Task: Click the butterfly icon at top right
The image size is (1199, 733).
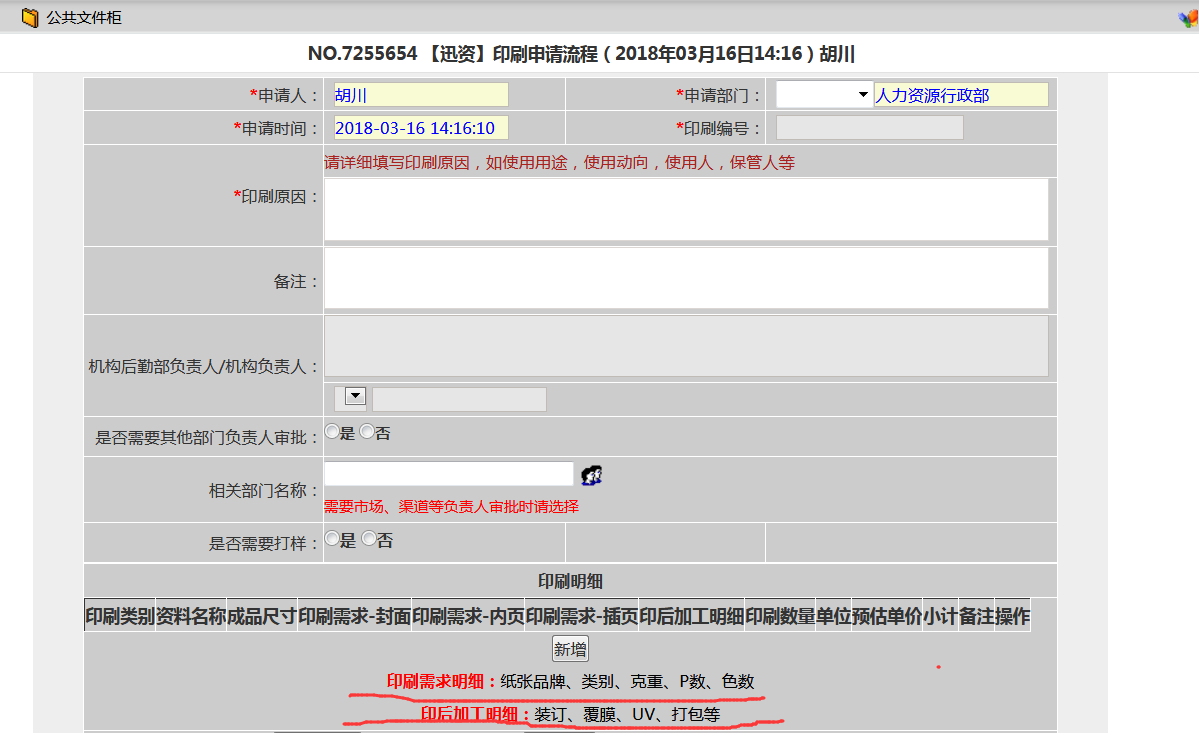Action: tap(1188, 17)
